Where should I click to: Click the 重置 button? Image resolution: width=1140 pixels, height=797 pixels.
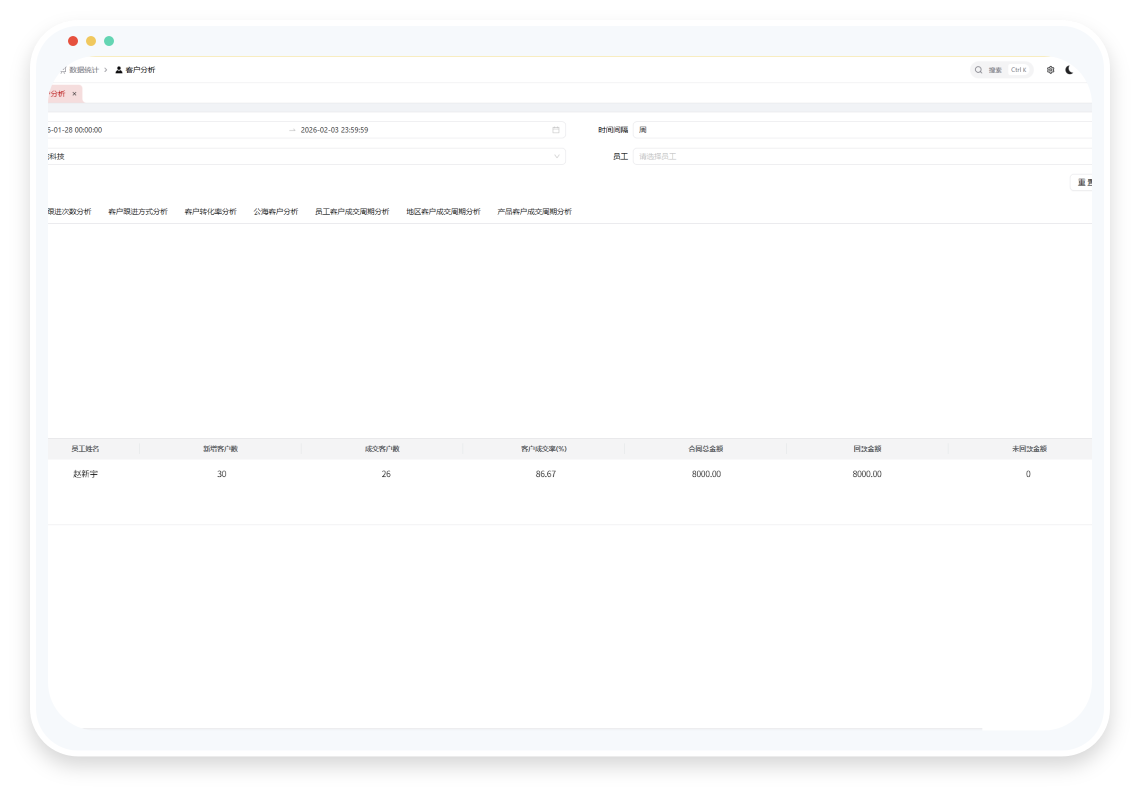[1082, 183]
